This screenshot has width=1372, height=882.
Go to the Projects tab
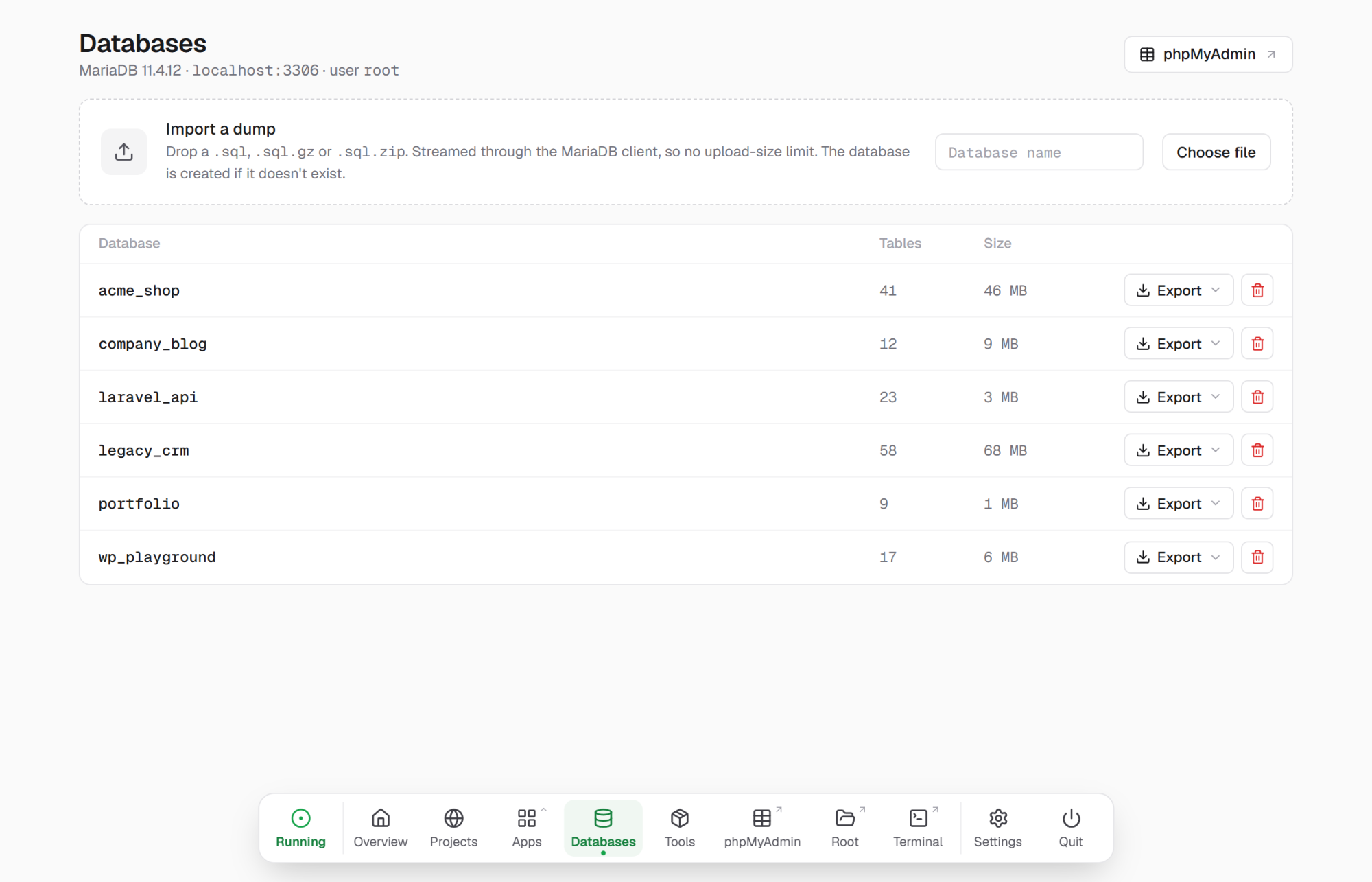click(x=453, y=828)
